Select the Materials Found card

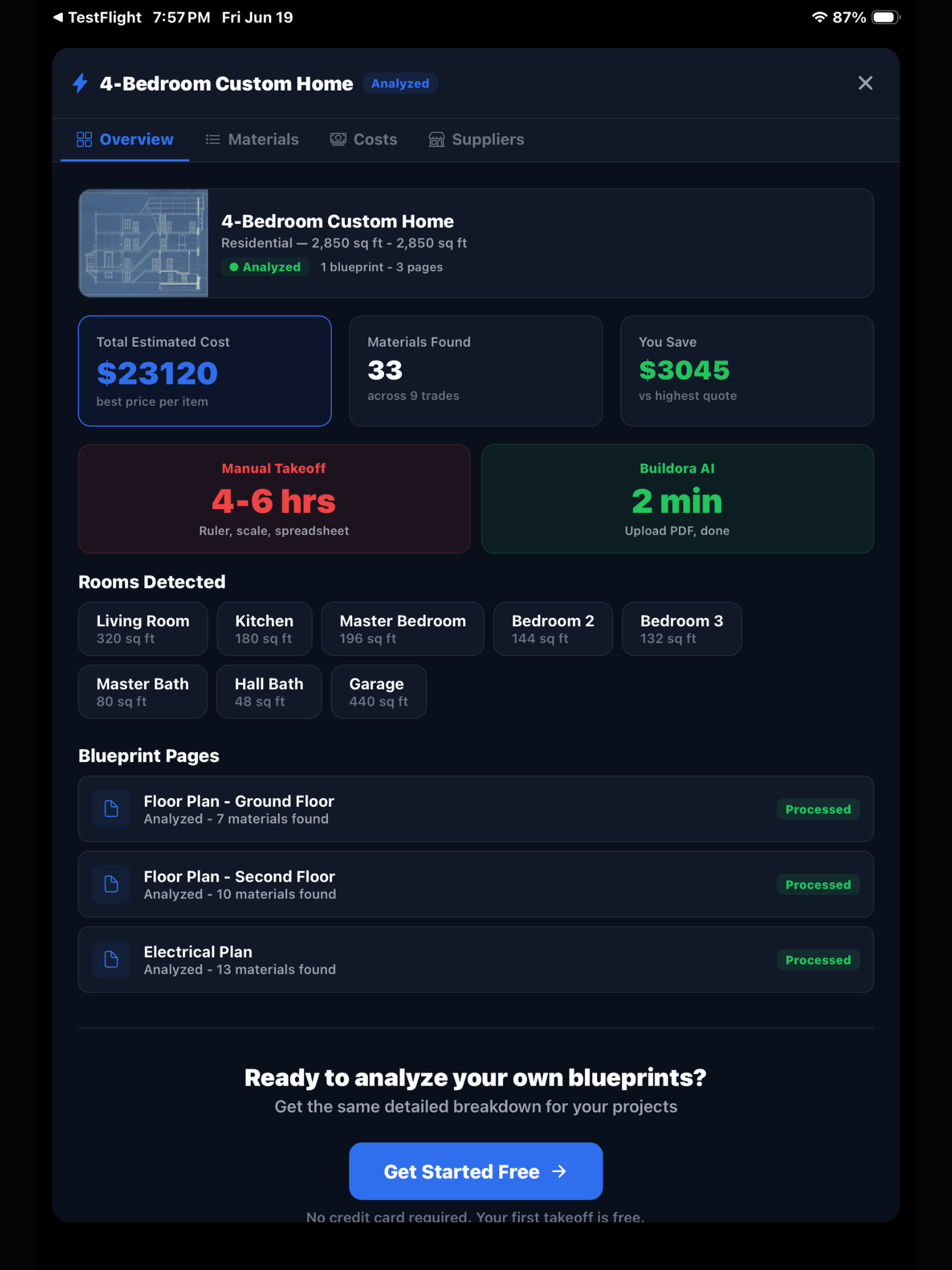pyautogui.click(x=476, y=371)
